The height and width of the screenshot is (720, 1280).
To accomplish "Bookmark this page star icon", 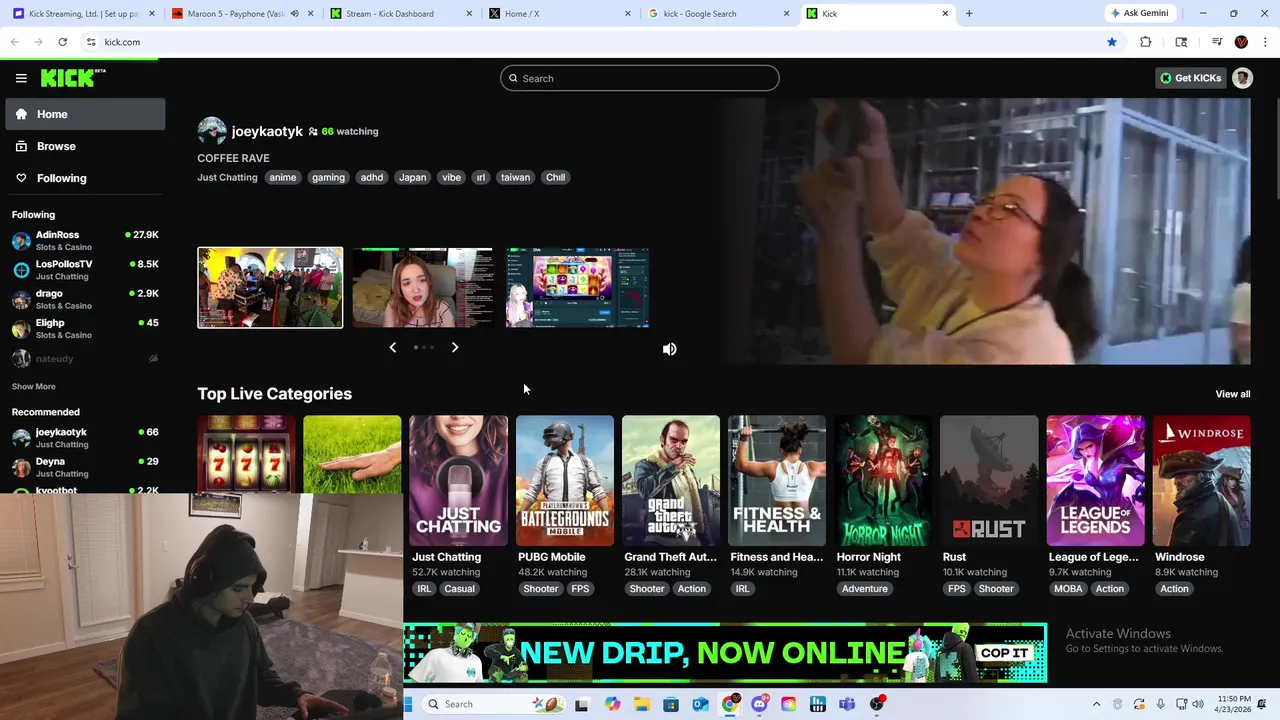I will point(1111,42).
